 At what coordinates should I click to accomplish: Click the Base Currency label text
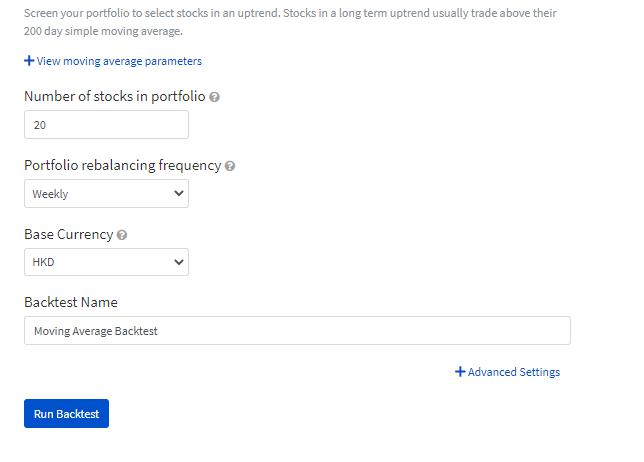coord(68,235)
